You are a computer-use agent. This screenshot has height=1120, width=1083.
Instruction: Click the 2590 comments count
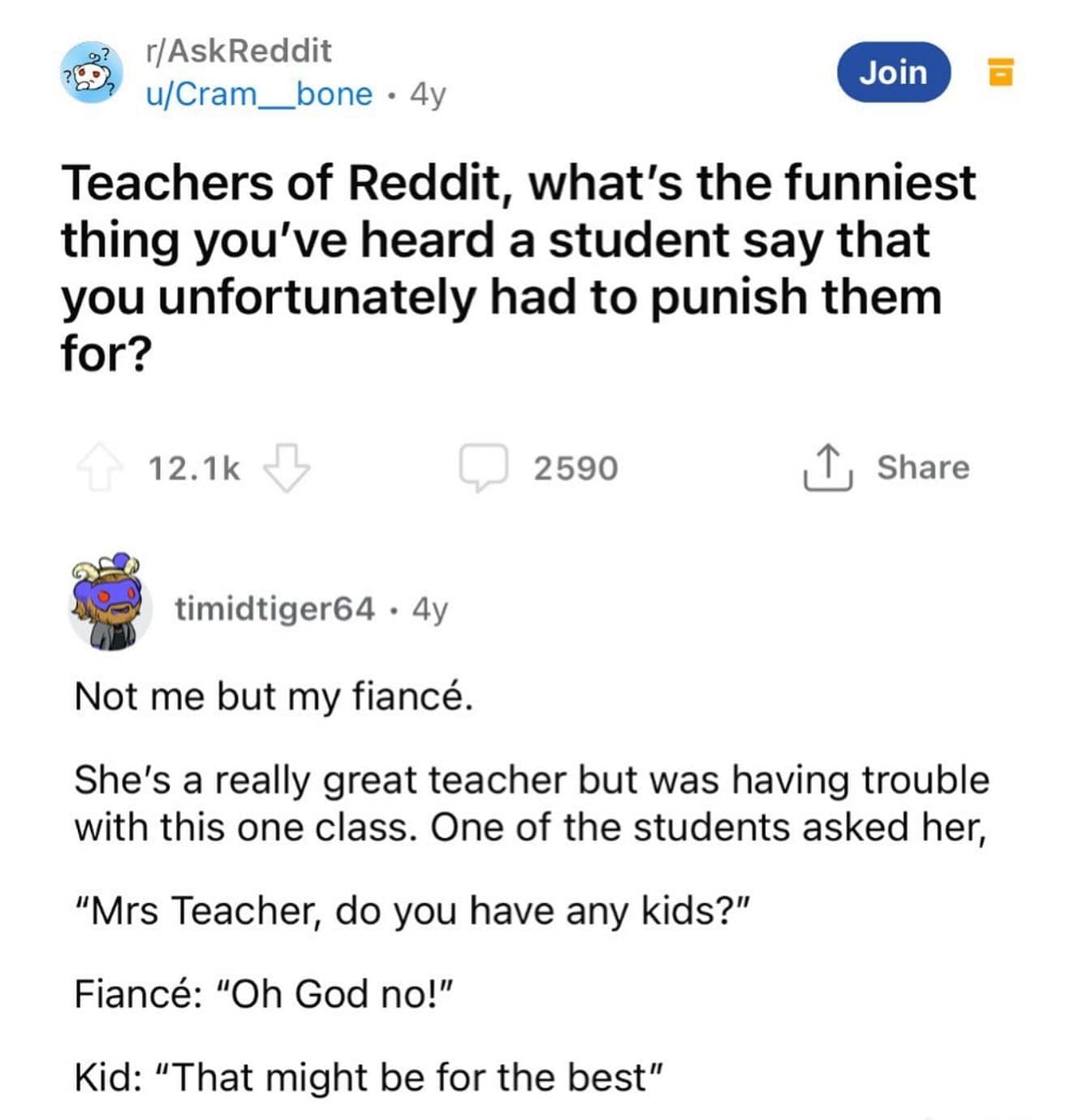[576, 469]
